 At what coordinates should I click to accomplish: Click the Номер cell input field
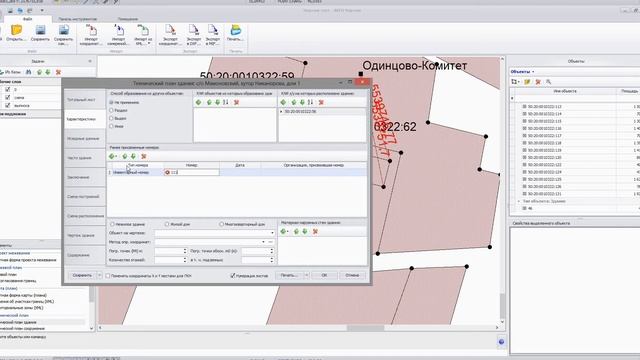[x=191, y=173]
